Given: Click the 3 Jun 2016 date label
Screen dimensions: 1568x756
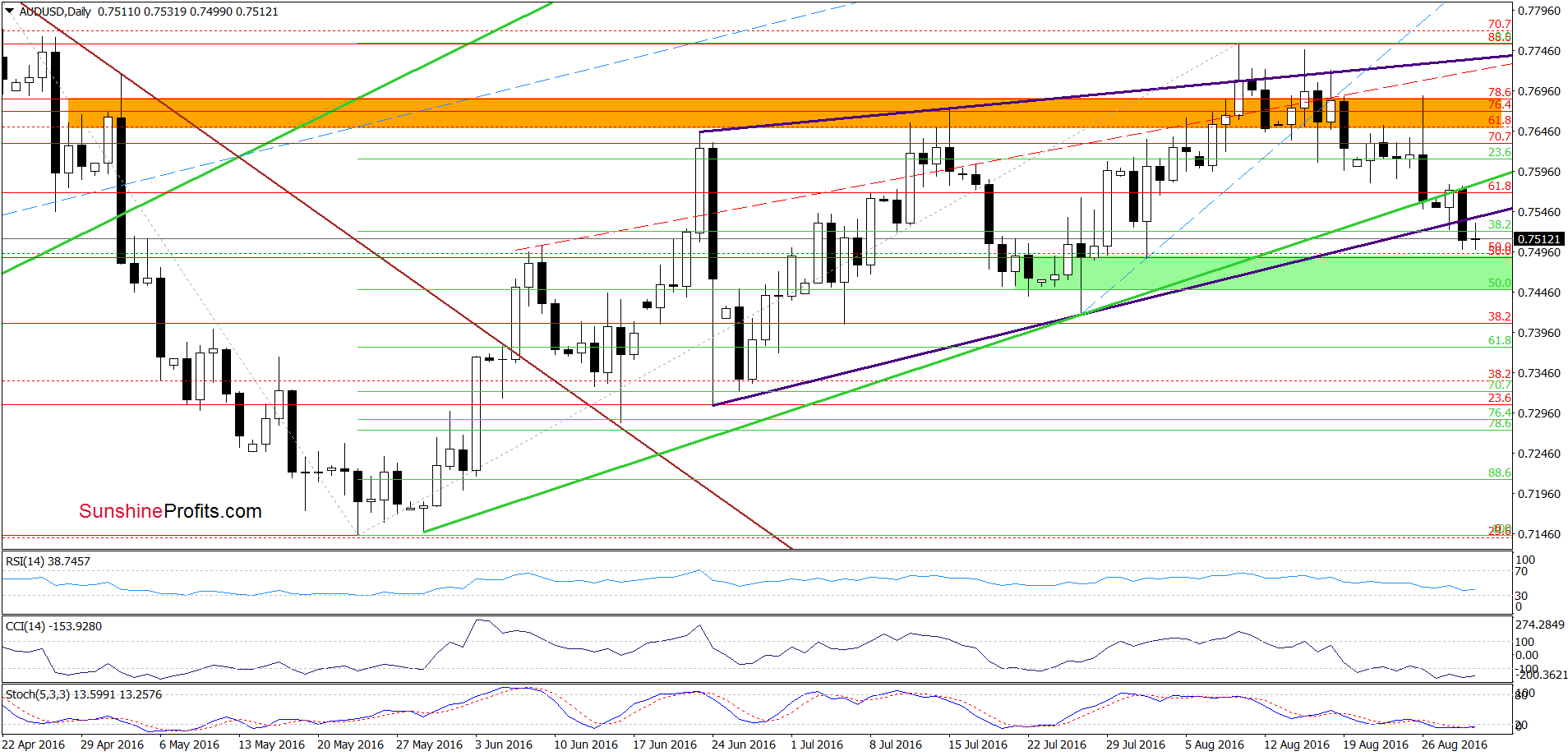Looking at the screenshot, I should point(504,744).
